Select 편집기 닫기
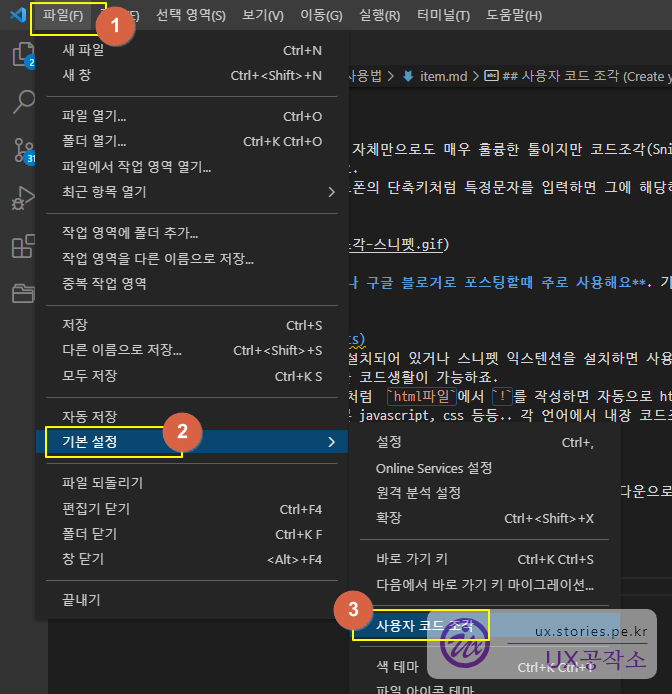This screenshot has height=694, width=672. [x=192, y=509]
